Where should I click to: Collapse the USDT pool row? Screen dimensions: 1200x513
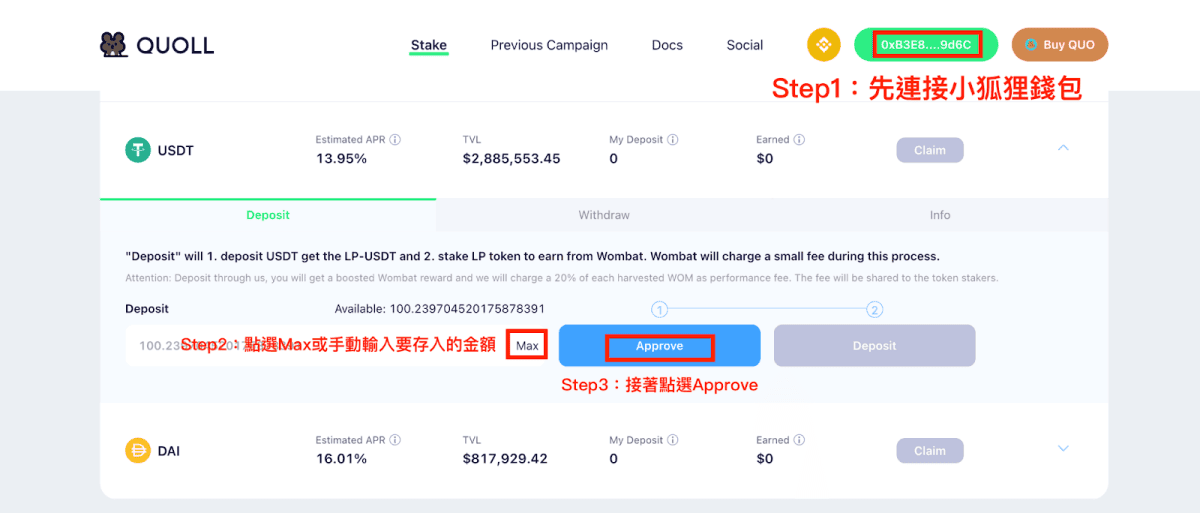click(x=1063, y=148)
